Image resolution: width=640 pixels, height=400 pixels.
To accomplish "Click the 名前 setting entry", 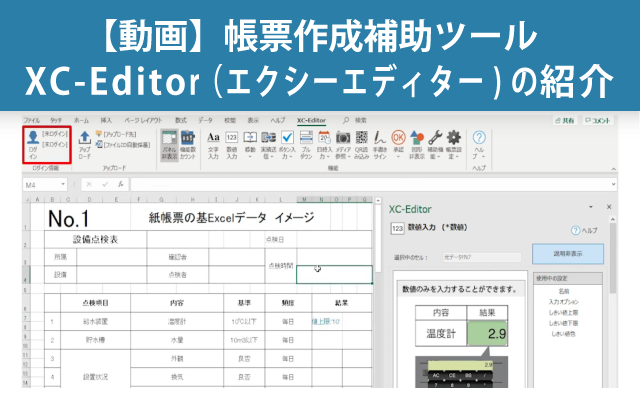I will coord(564,291).
